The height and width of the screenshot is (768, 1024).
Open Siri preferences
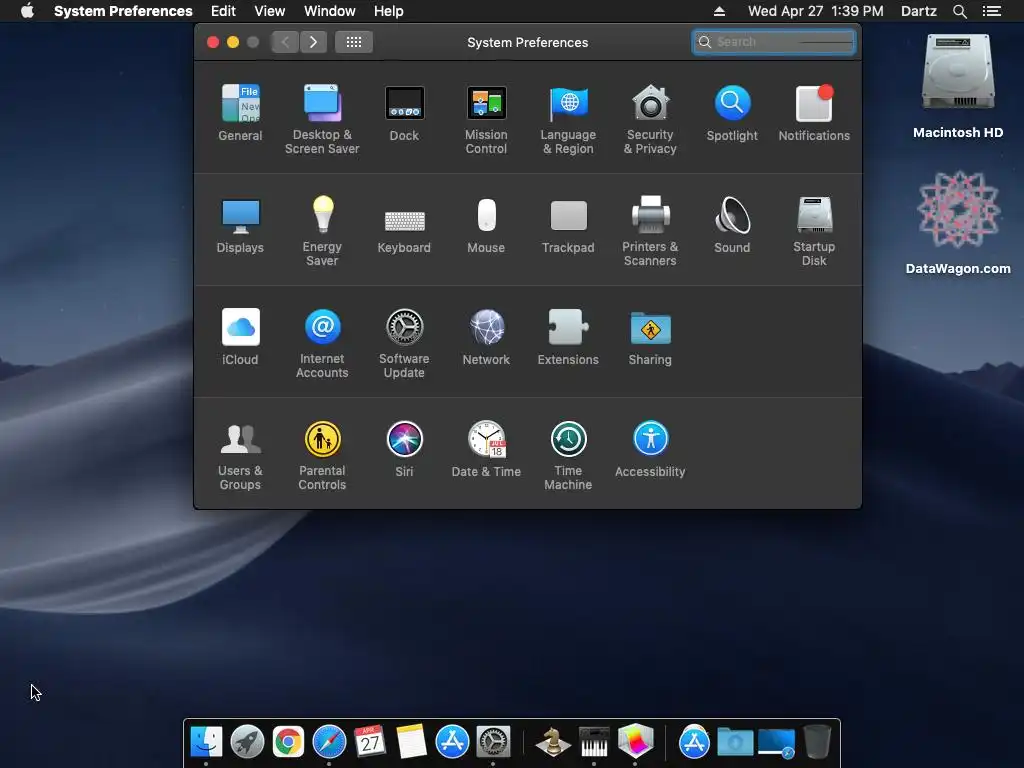404,449
